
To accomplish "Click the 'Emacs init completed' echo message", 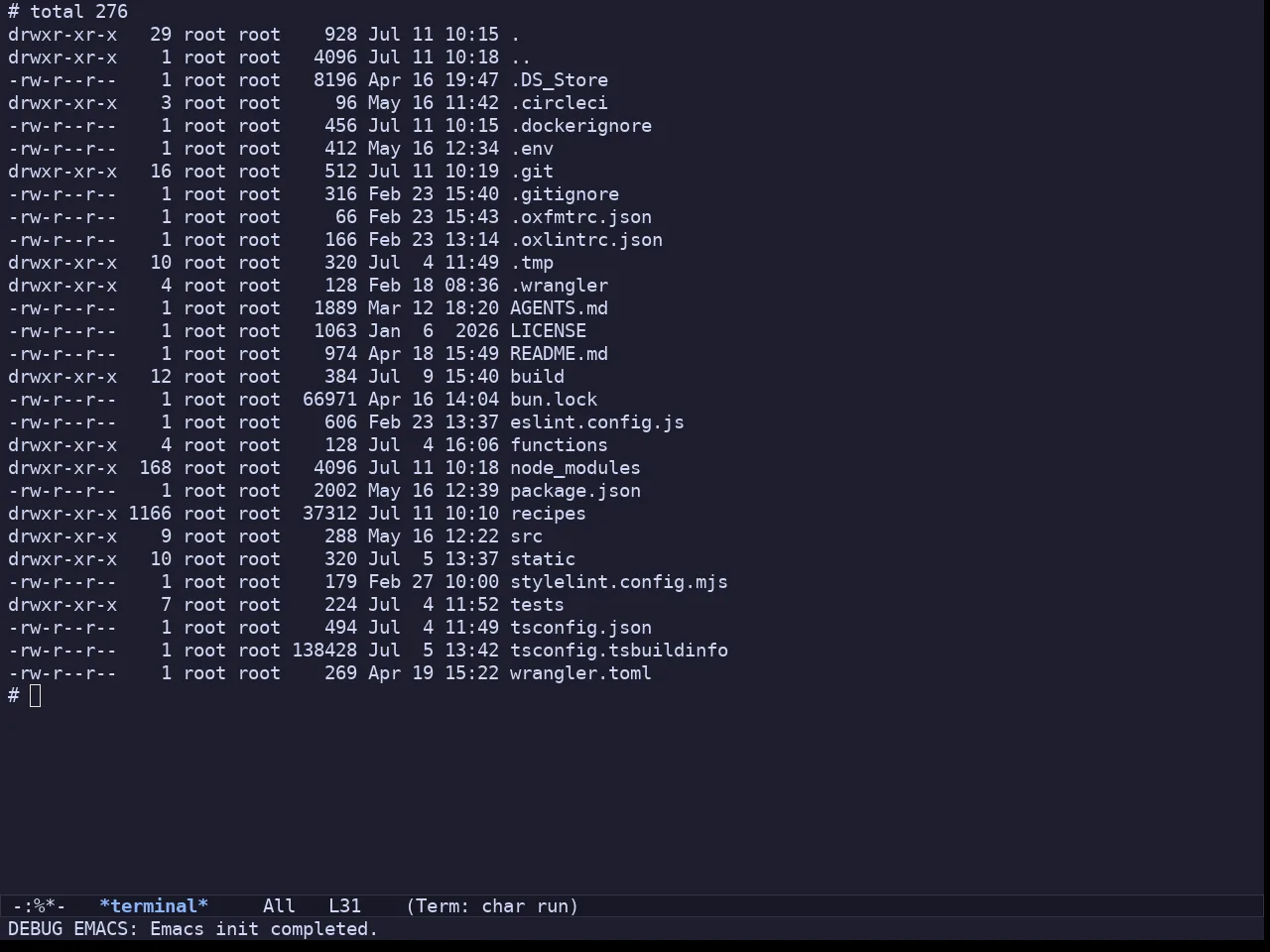I will click(264, 929).
